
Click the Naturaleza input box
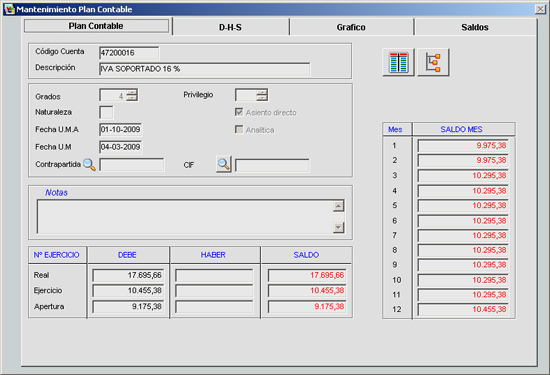(x=106, y=113)
